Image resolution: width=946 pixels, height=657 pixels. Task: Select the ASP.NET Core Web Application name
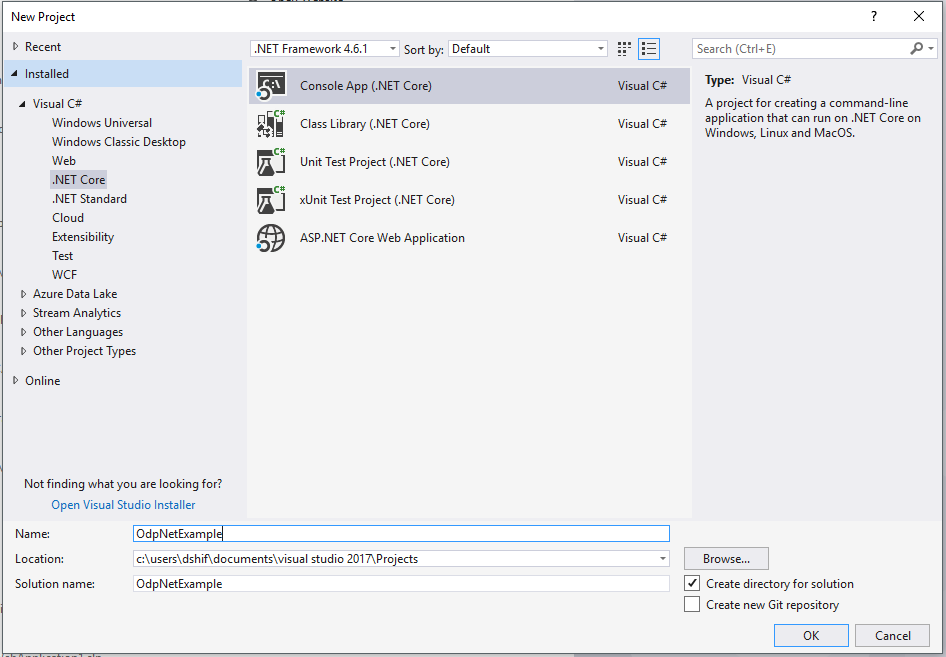coord(383,238)
